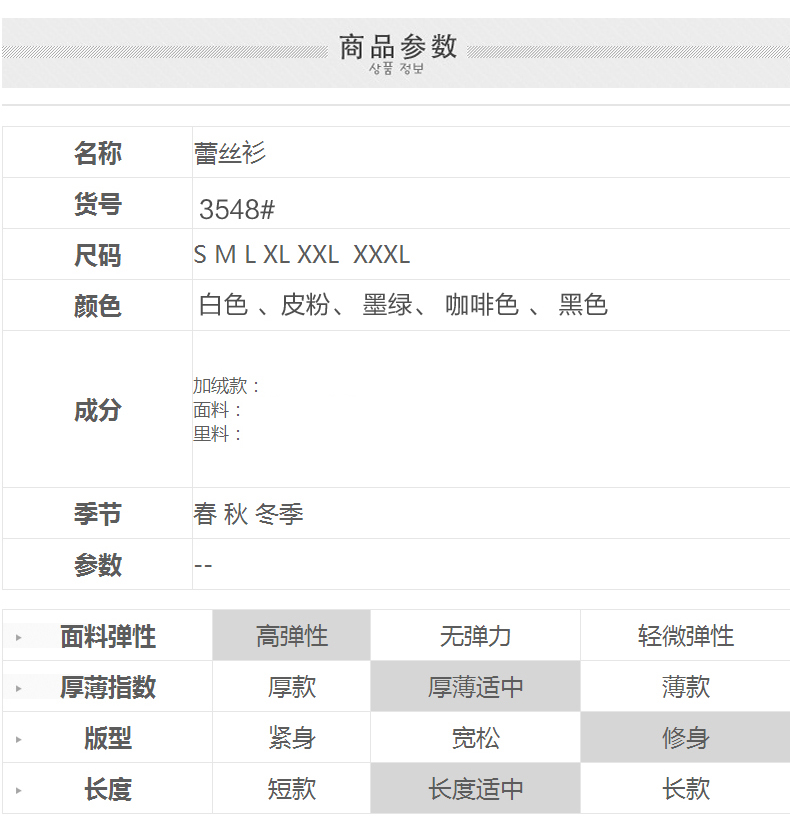Viewport: 790px width, 826px height.
Task: Click the 商品参数 section heading
Action: [397, 47]
